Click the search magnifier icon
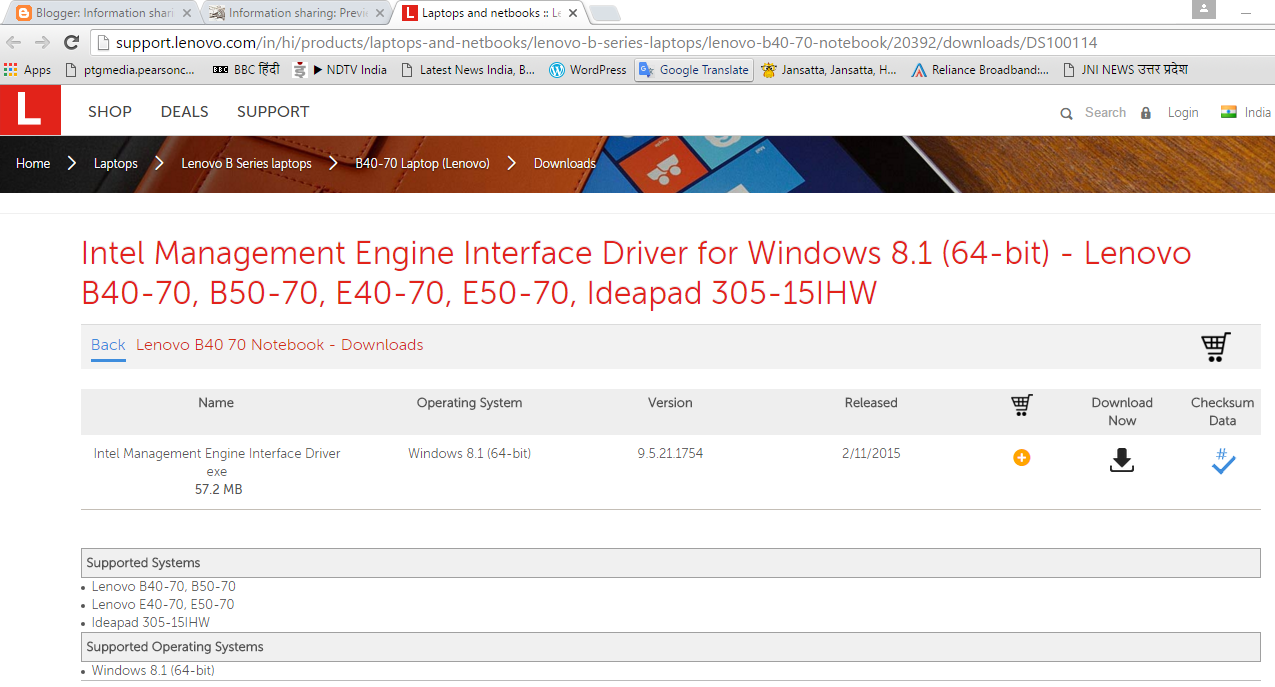The width and height of the screenshot is (1275, 687). pyautogui.click(x=1066, y=113)
